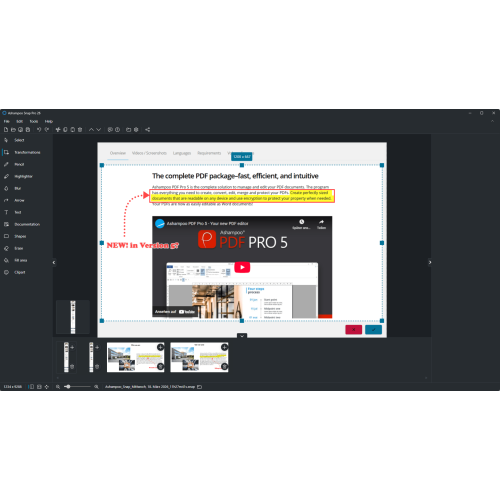Select the Clipart tool
500x500 pixels.
[x=19, y=272]
